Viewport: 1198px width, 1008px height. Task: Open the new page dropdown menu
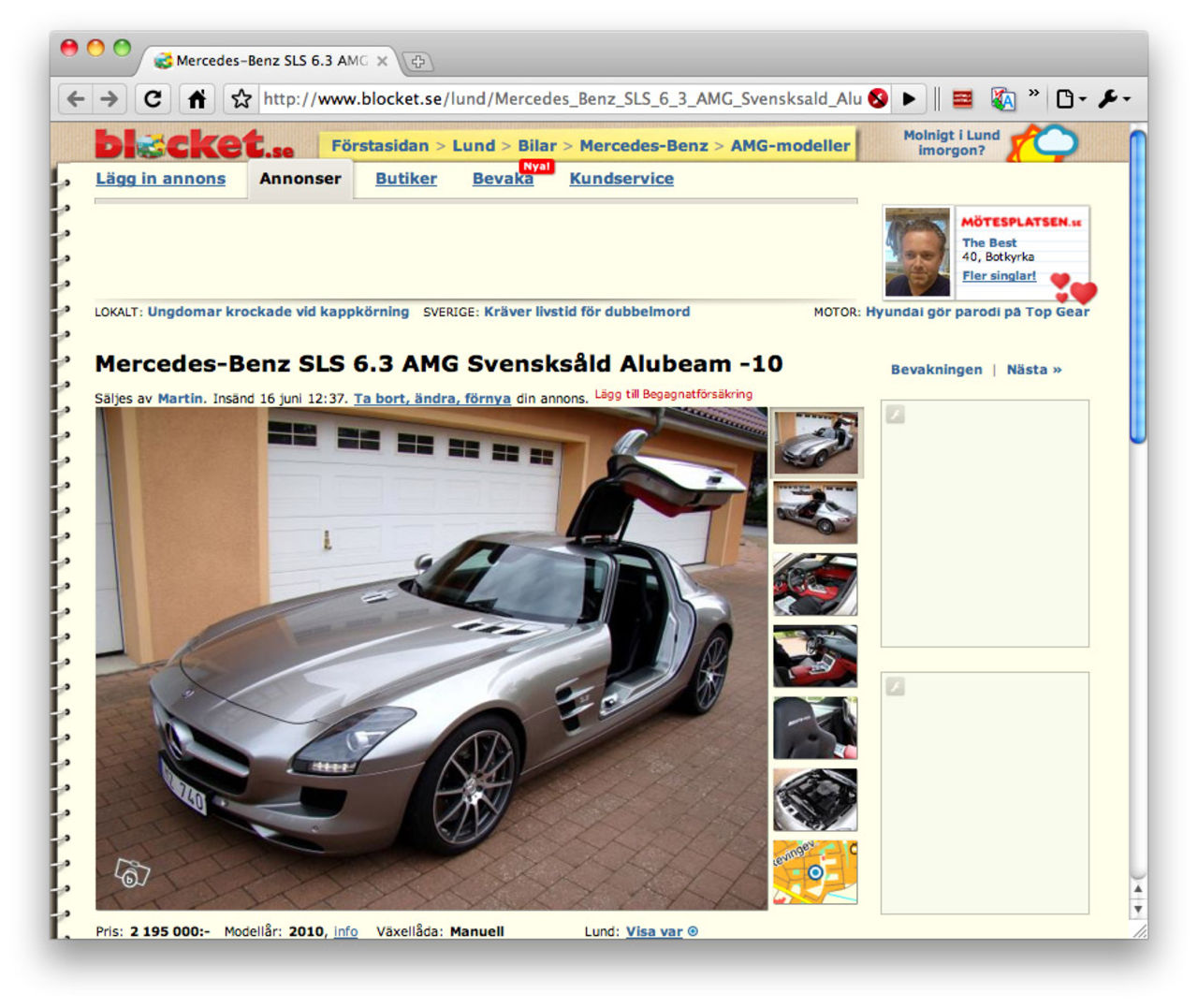(x=1070, y=97)
